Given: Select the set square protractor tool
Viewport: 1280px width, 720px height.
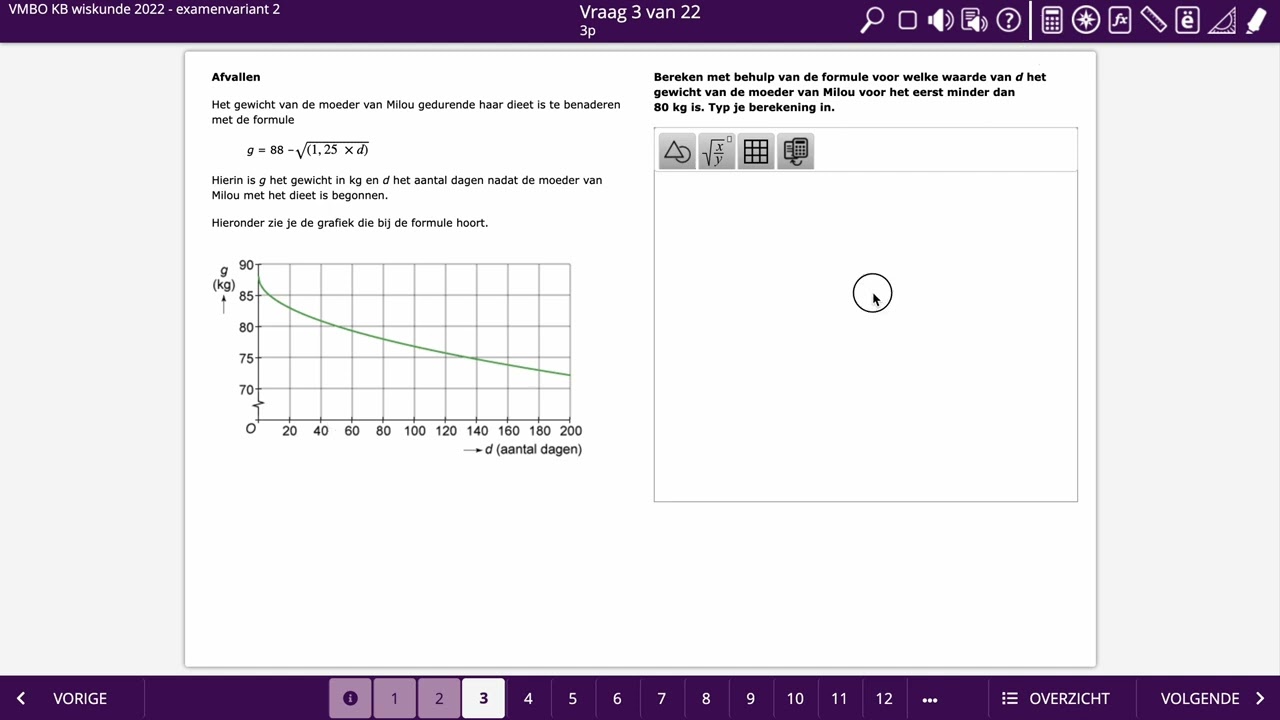Looking at the screenshot, I should point(1222,20).
